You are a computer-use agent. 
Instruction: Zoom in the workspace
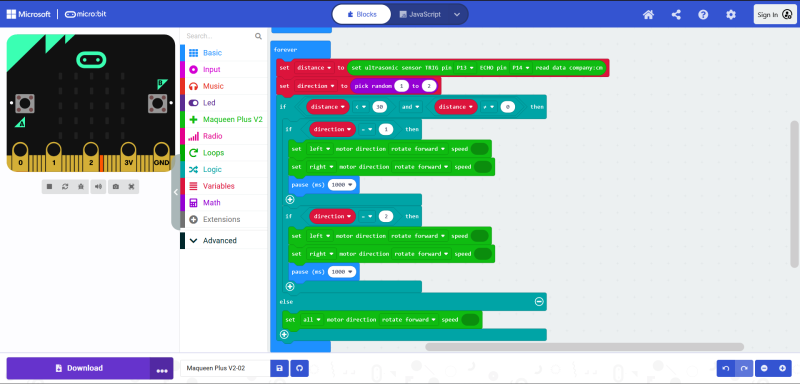pyautogui.click(x=782, y=368)
